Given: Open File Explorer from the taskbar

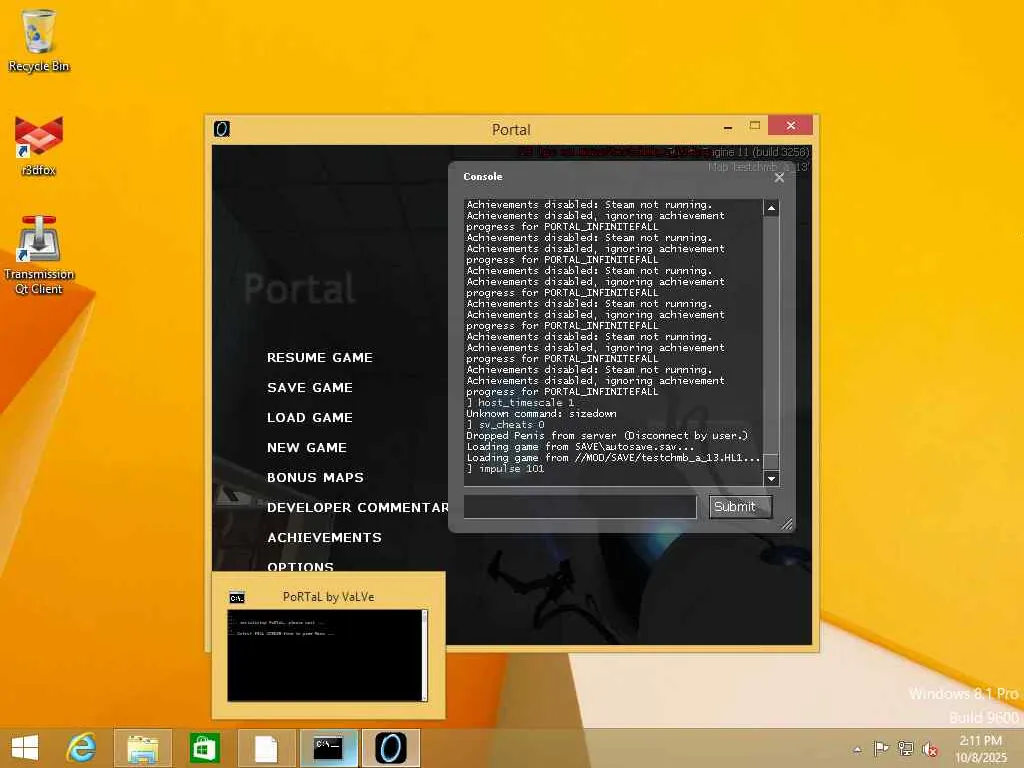Looking at the screenshot, I should click(x=142, y=748).
